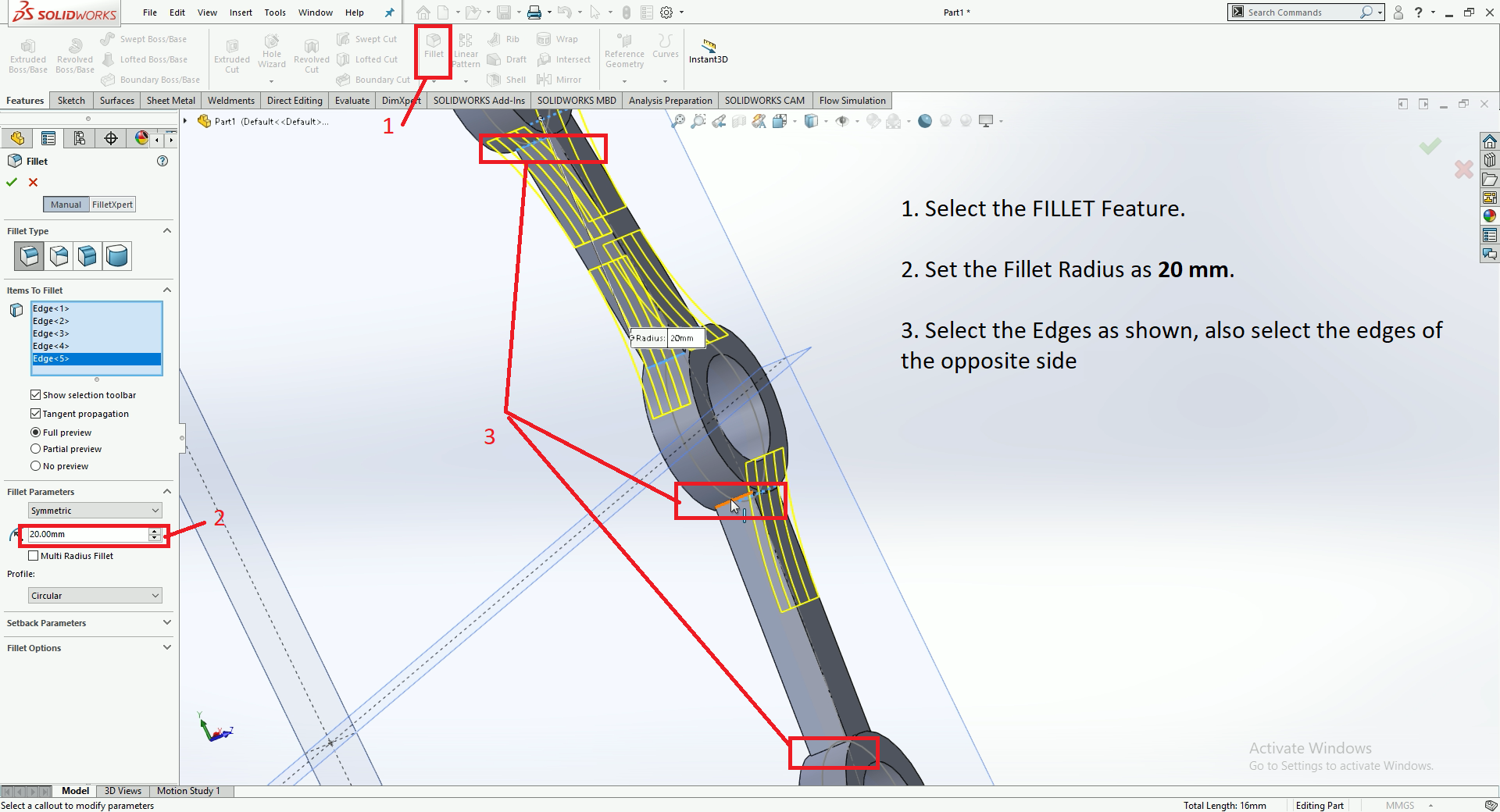Open the Symmetric fillet method dropdown

95,511
